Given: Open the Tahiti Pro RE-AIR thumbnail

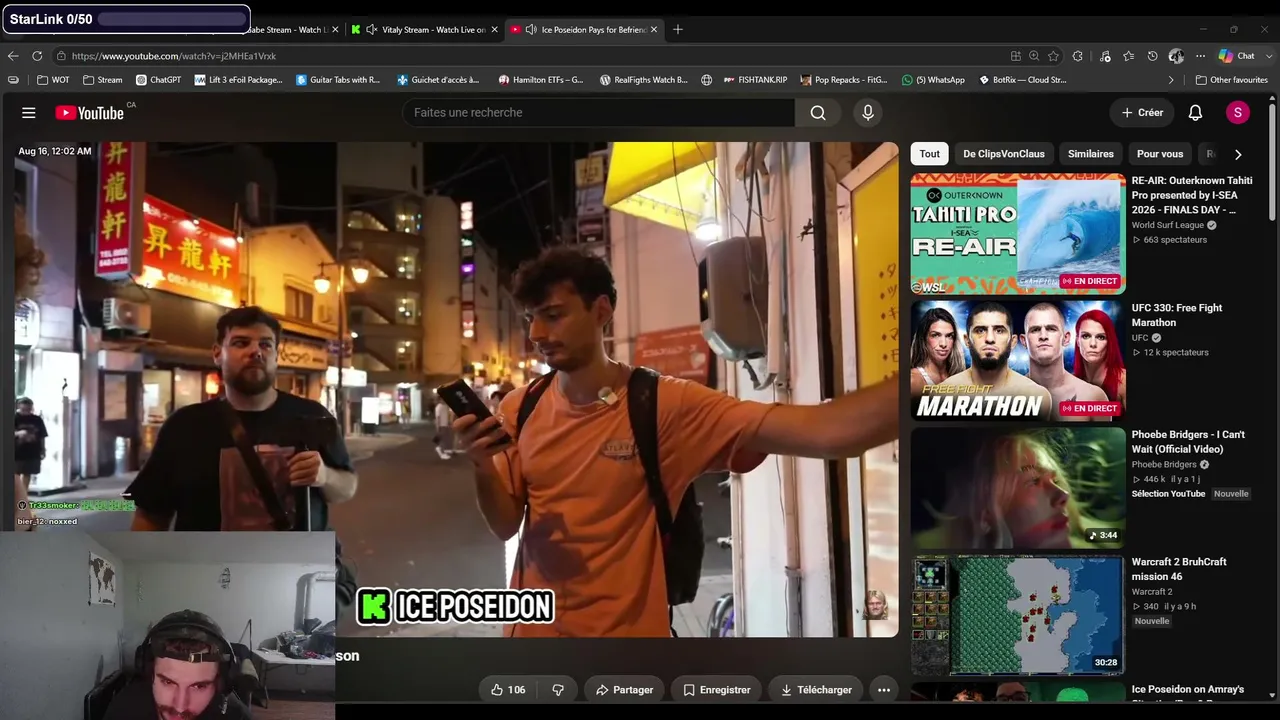Looking at the screenshot, I should point(1018,234).
